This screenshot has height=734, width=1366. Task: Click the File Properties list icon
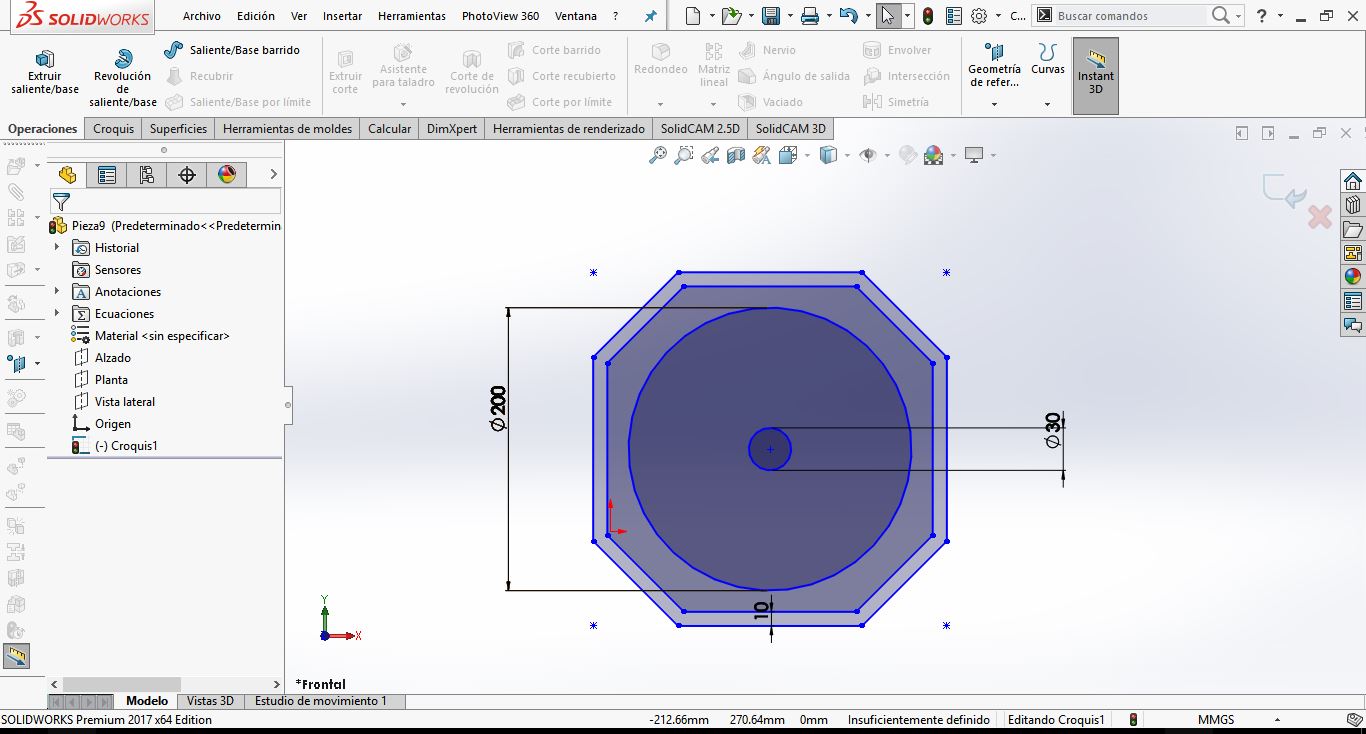pos(953,16)
